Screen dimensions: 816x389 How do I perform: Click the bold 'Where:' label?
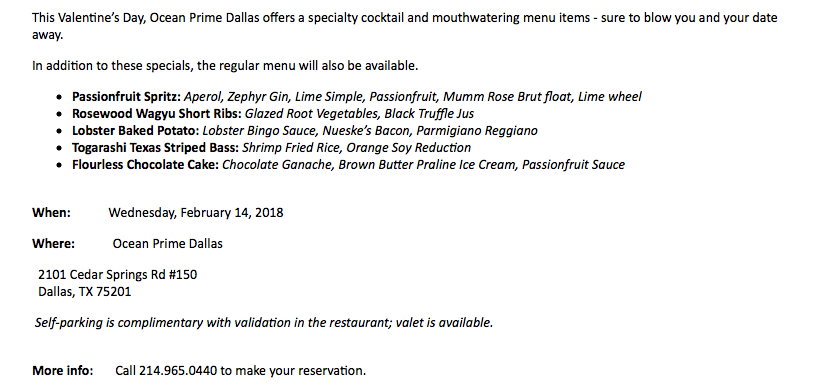point(53,244)
